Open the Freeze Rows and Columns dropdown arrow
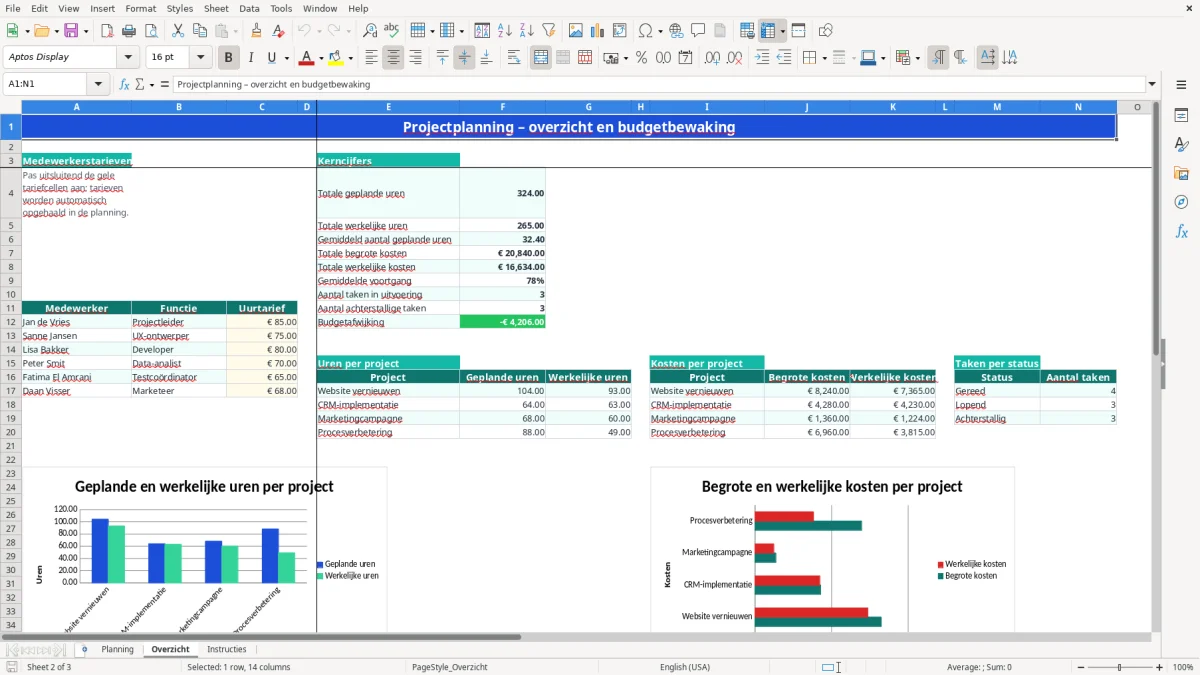1200x675 pixels. point(783,31)
